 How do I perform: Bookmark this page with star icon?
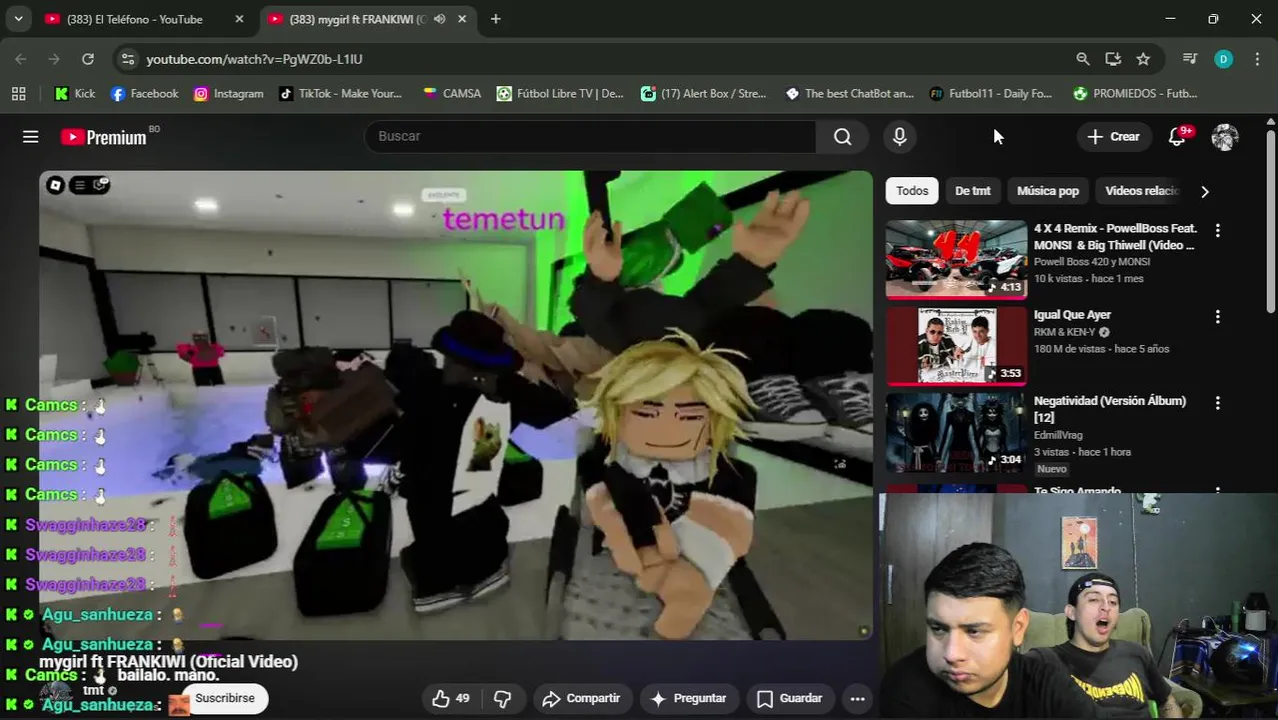pyautogui.click(x=1143, y=59)
